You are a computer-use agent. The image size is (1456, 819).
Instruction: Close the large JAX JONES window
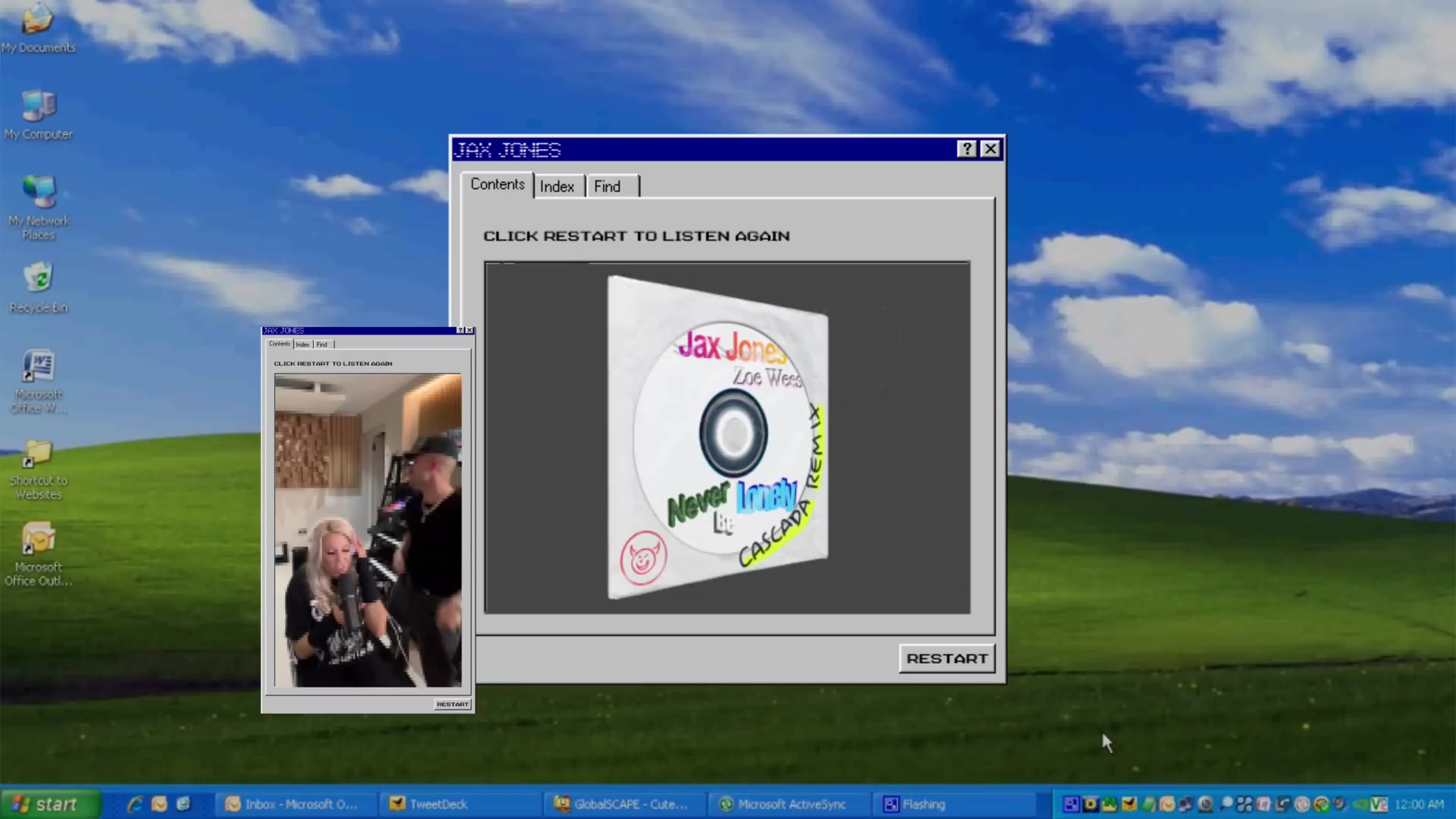(x=990, y=149)
